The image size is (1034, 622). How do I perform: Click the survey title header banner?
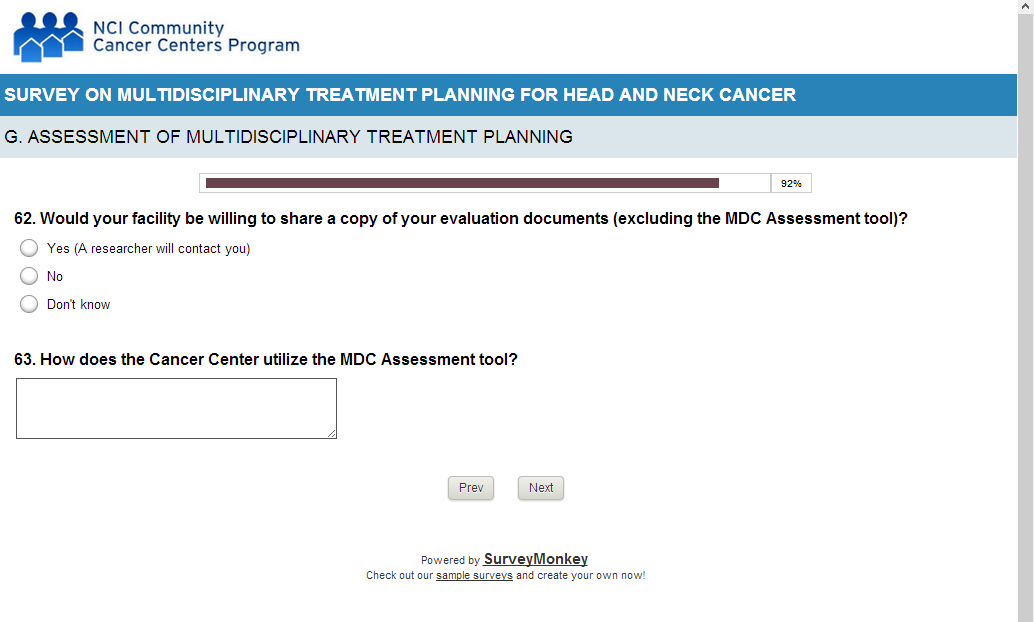(x=400, y=95)
